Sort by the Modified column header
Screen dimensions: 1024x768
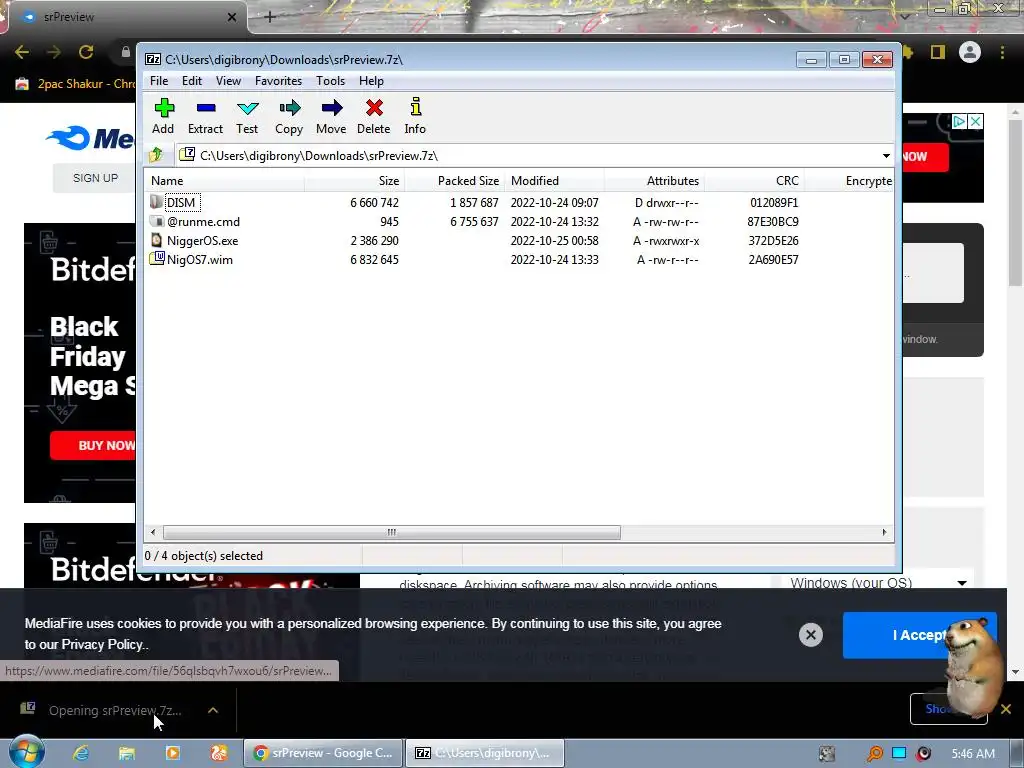click(x=554, y=181)
